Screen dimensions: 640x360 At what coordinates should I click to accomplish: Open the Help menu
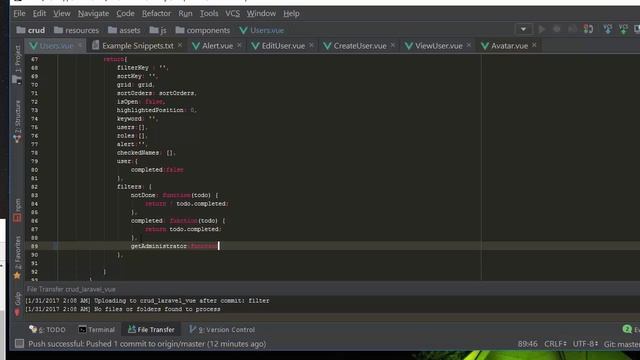pos(291,13)
